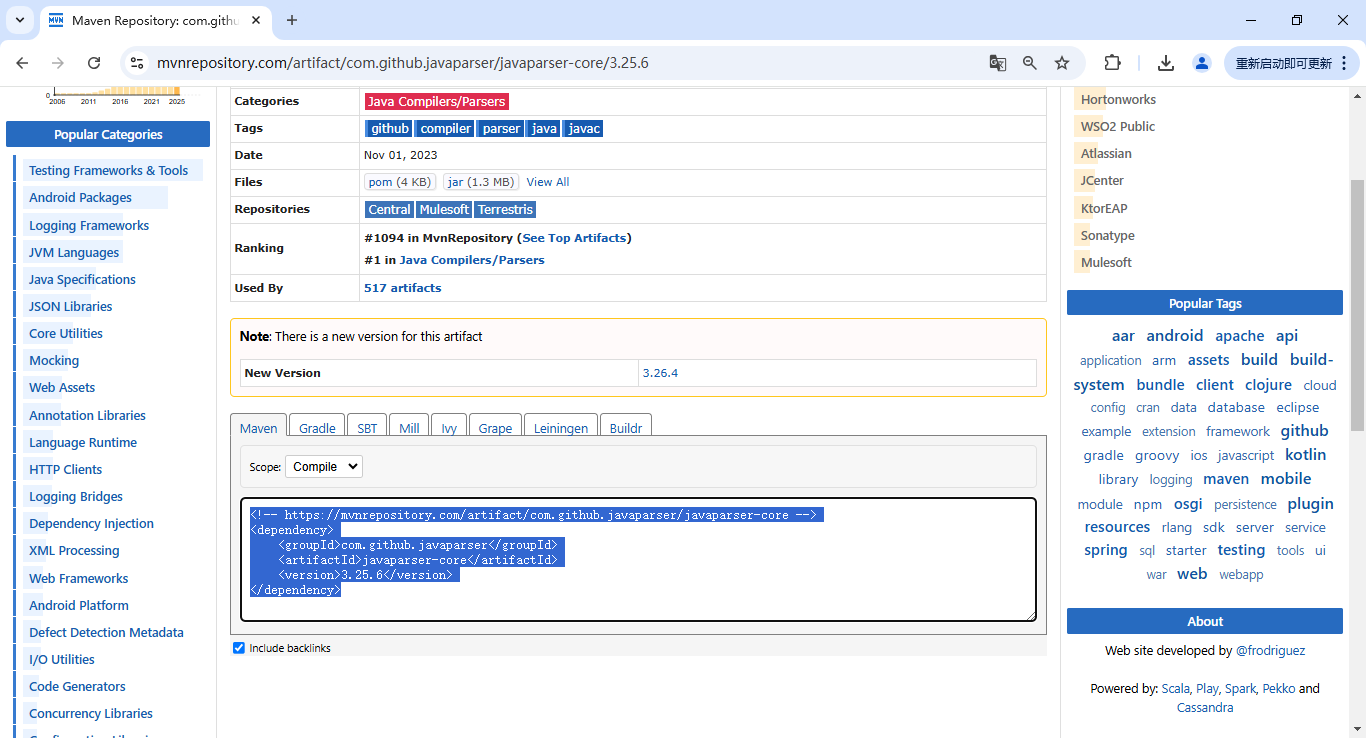Screen dimensions: 1366x738
Task: Close the Maven Repository tab
Action: [255, 20]
